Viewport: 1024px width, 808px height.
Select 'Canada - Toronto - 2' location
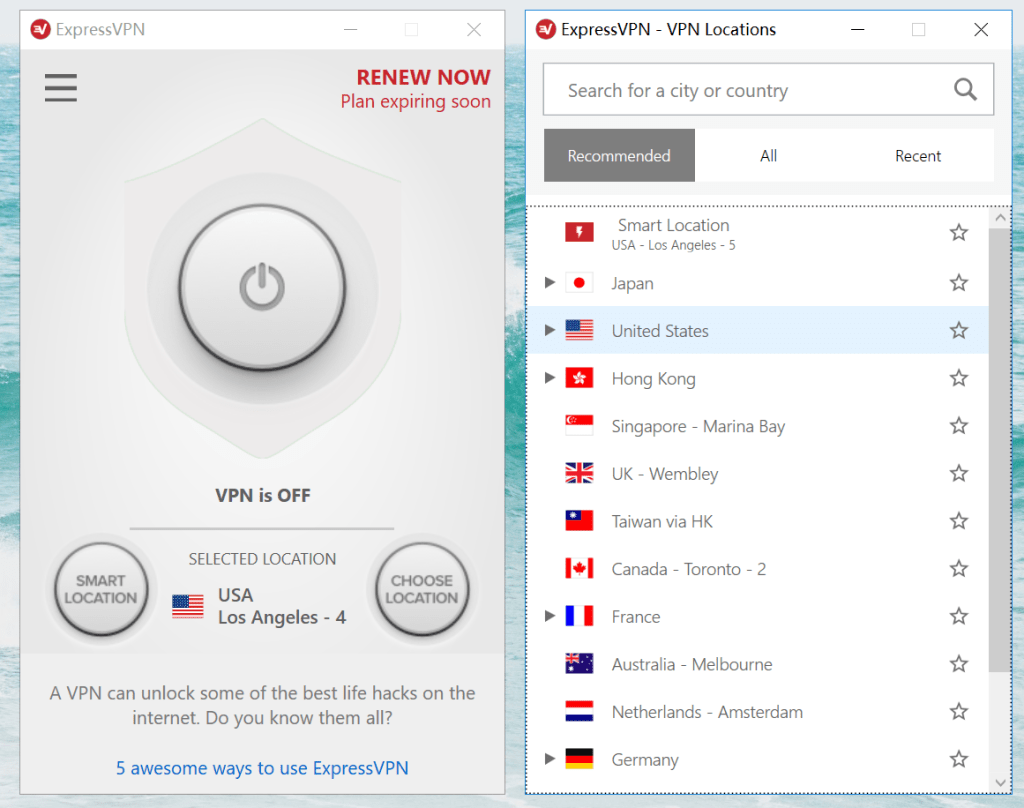[688, 569]
